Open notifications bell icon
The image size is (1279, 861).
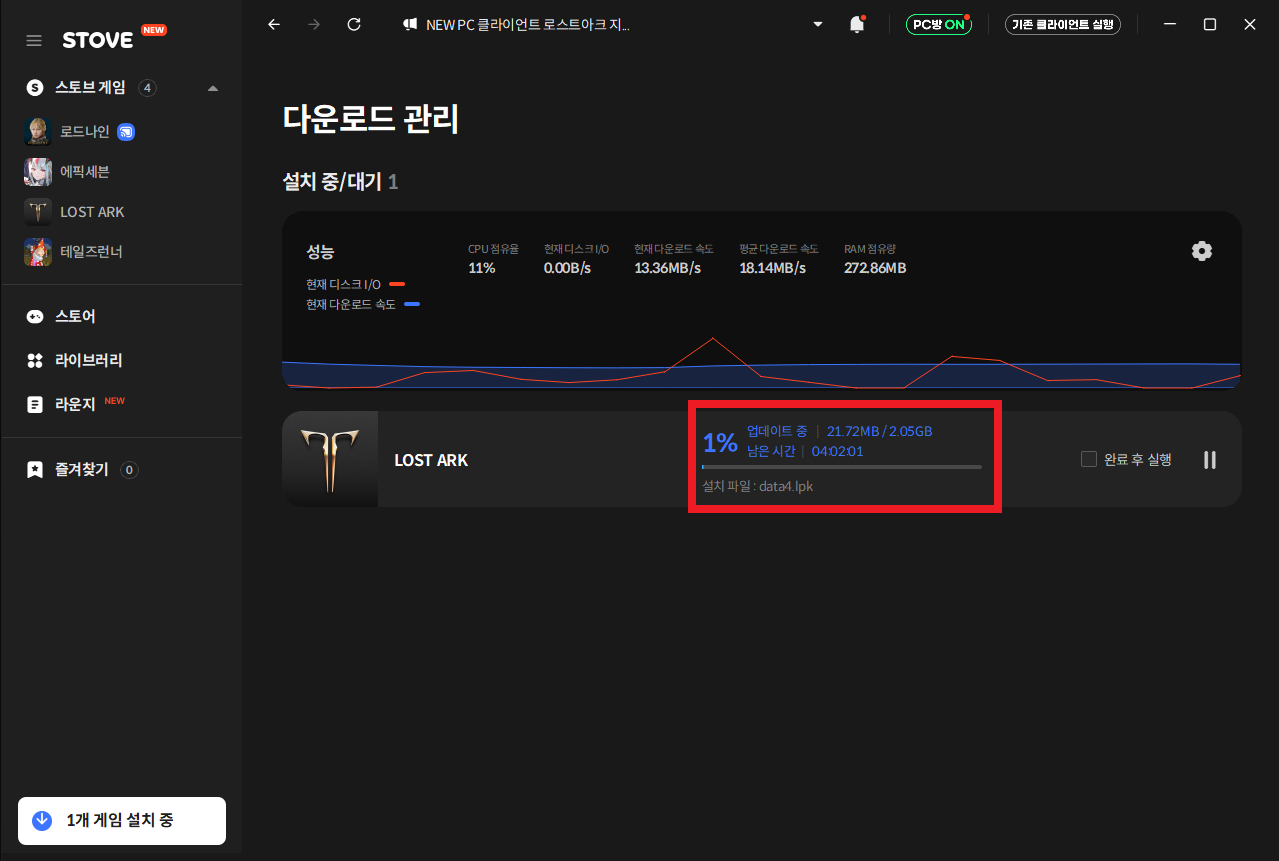[x=857, y=24]
